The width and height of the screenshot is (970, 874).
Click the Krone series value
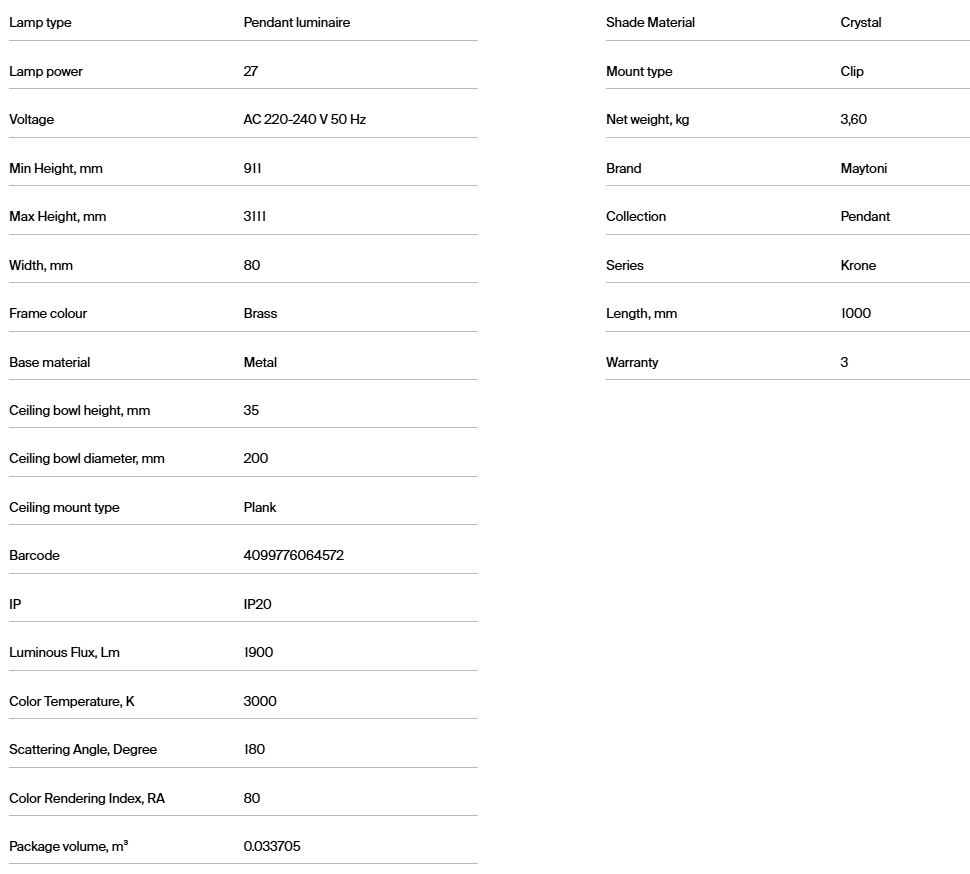tap(858, 265)
